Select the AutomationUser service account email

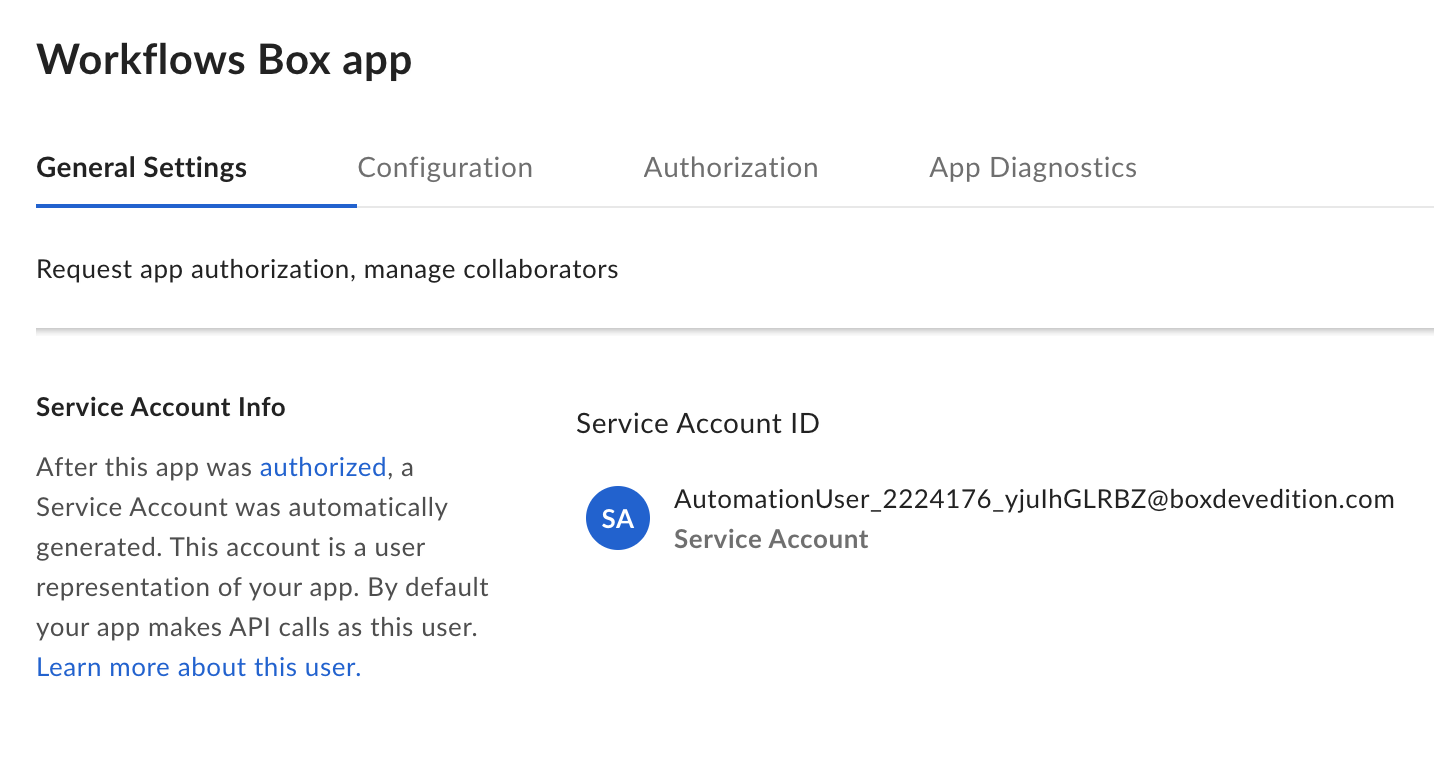pyautogui.click(x=1034, y=499)
